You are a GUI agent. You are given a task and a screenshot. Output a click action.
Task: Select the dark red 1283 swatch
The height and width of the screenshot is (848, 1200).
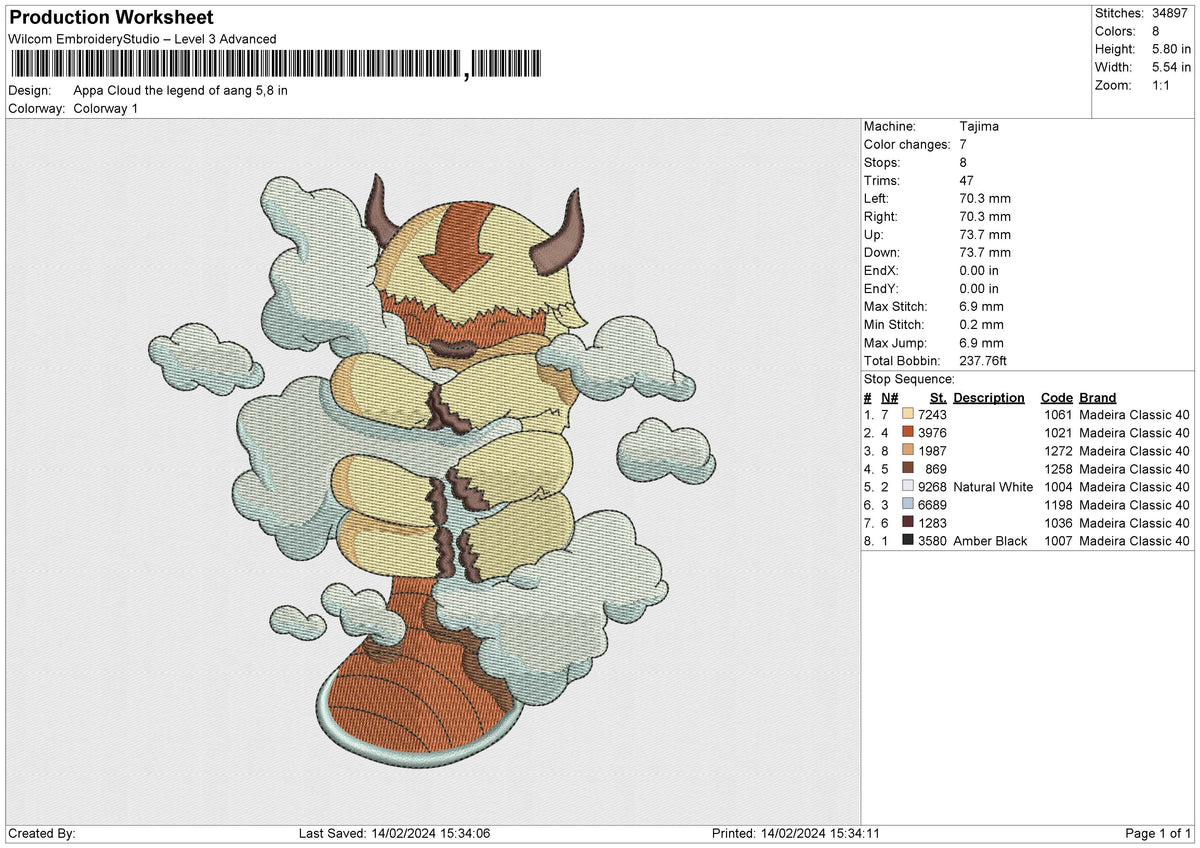tap(908, 523)
